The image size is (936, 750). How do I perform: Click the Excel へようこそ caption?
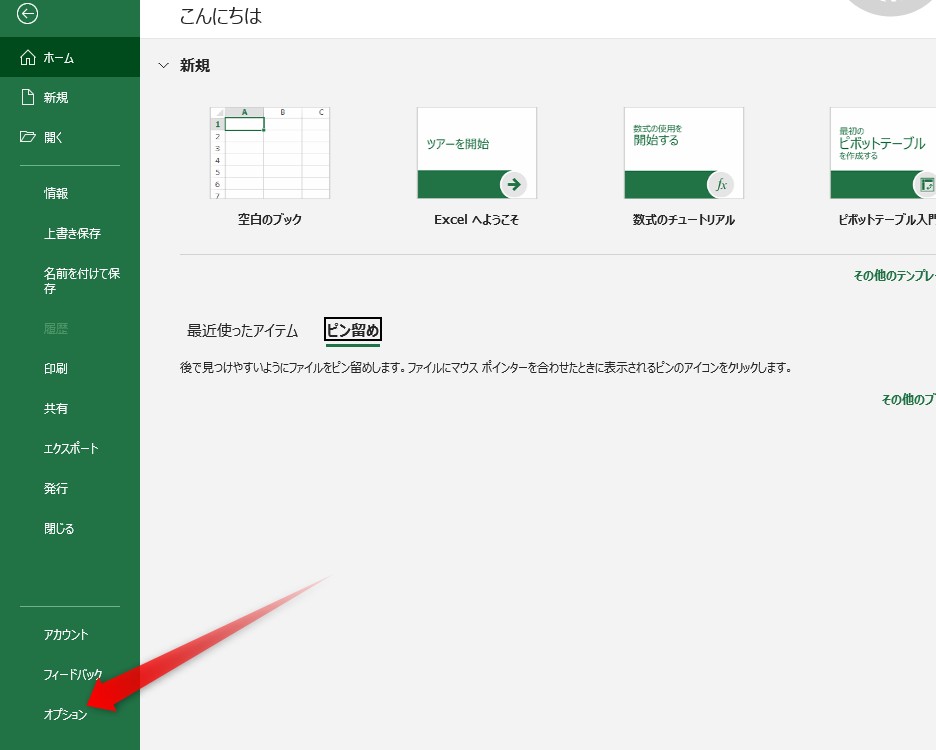(x=476, y=219)
